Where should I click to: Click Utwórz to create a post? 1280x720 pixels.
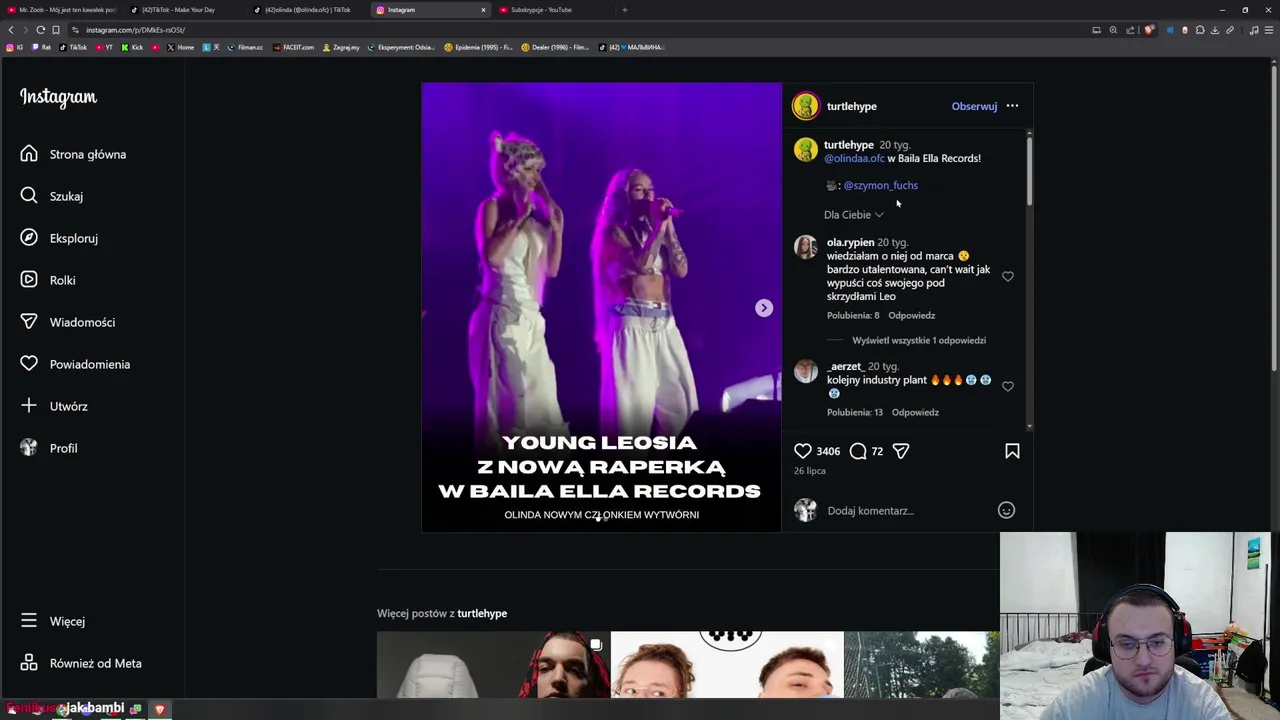(x=54, y=406)
